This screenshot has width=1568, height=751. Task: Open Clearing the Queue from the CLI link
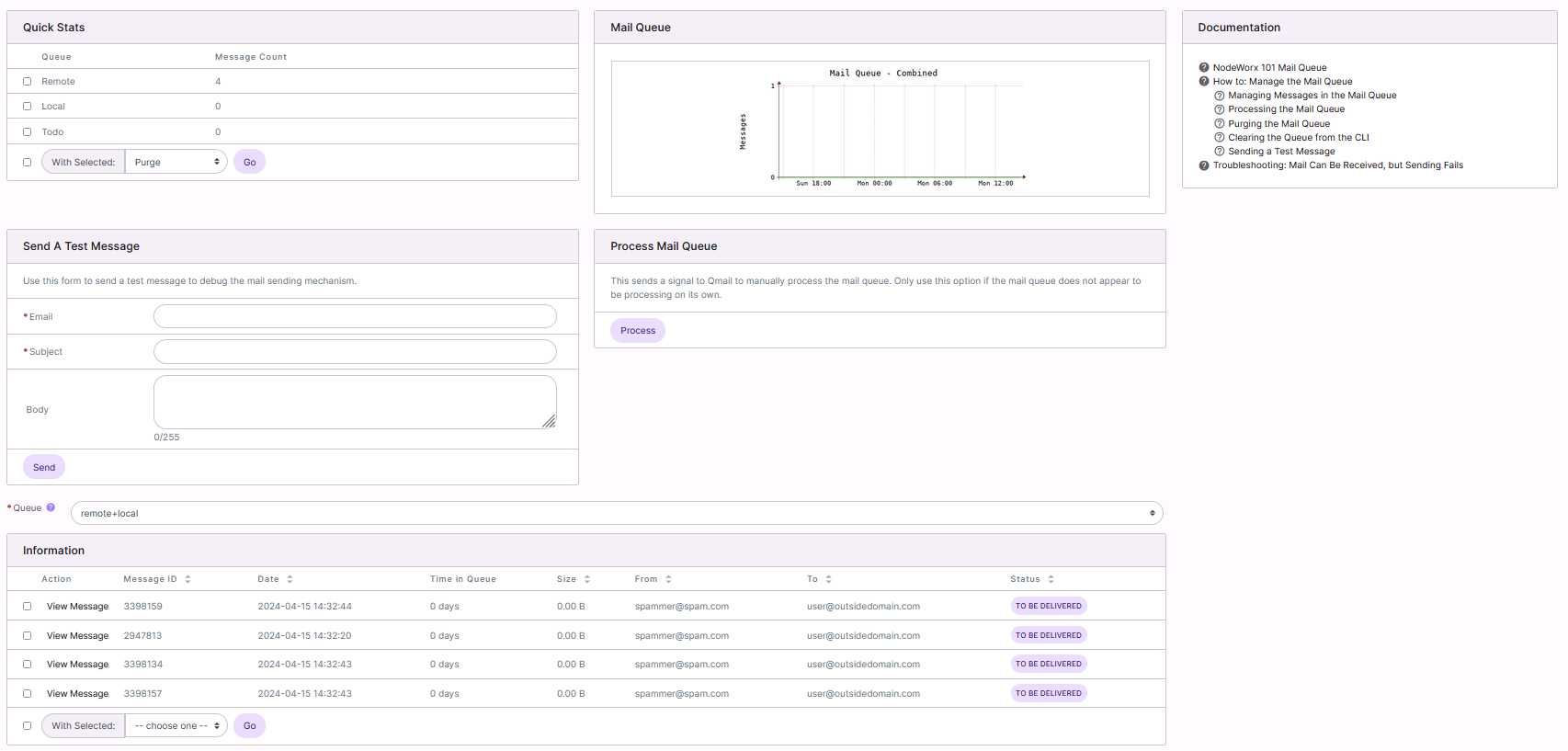(x=1299, y=138)
